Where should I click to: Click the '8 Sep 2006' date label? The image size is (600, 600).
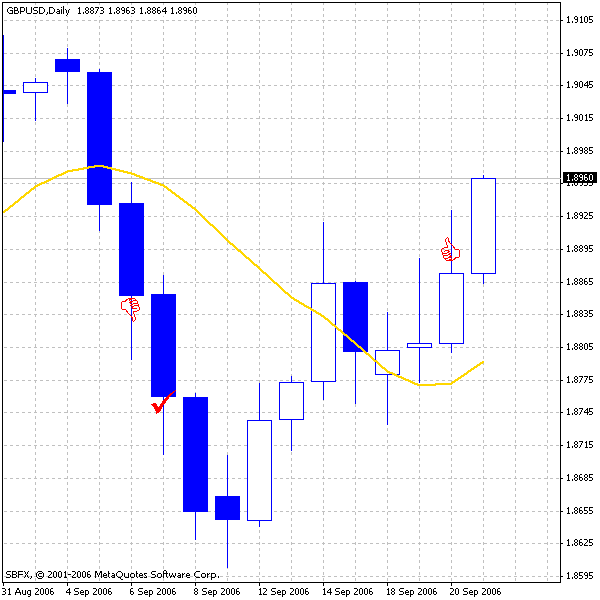pos(217,592)
